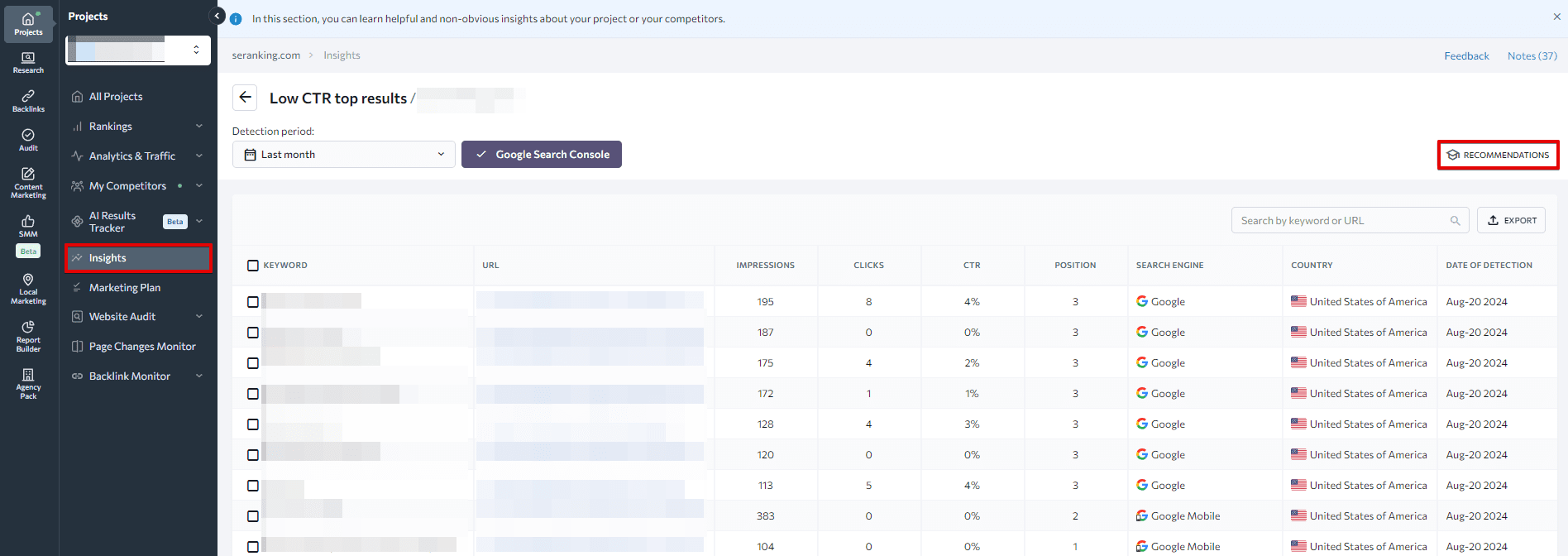
Task: Click the Page Changes Monitor icon
Action: pos(77,347)
